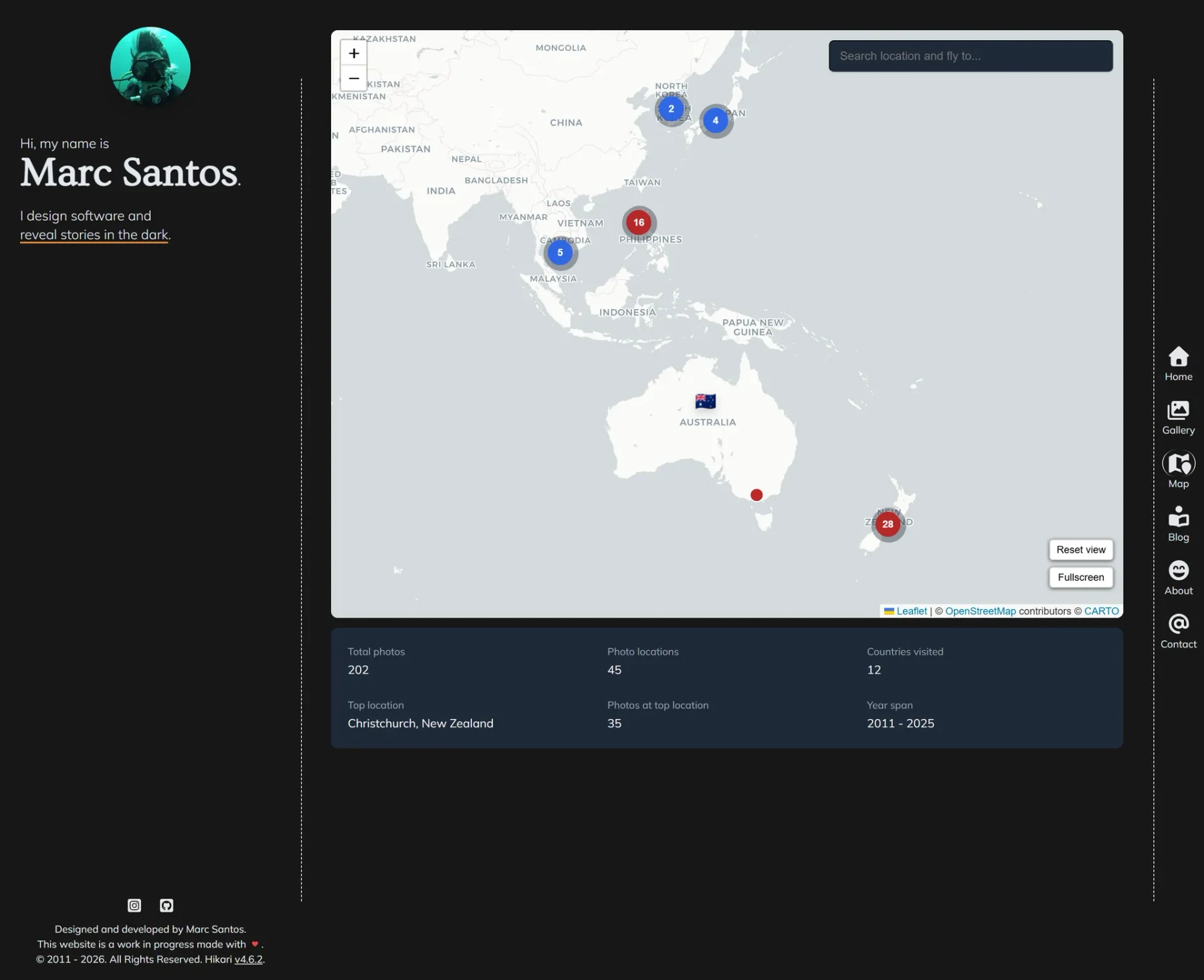
Task: Expand the Philippines cluster showing 16 photos
Action: (x=638, y=222)
